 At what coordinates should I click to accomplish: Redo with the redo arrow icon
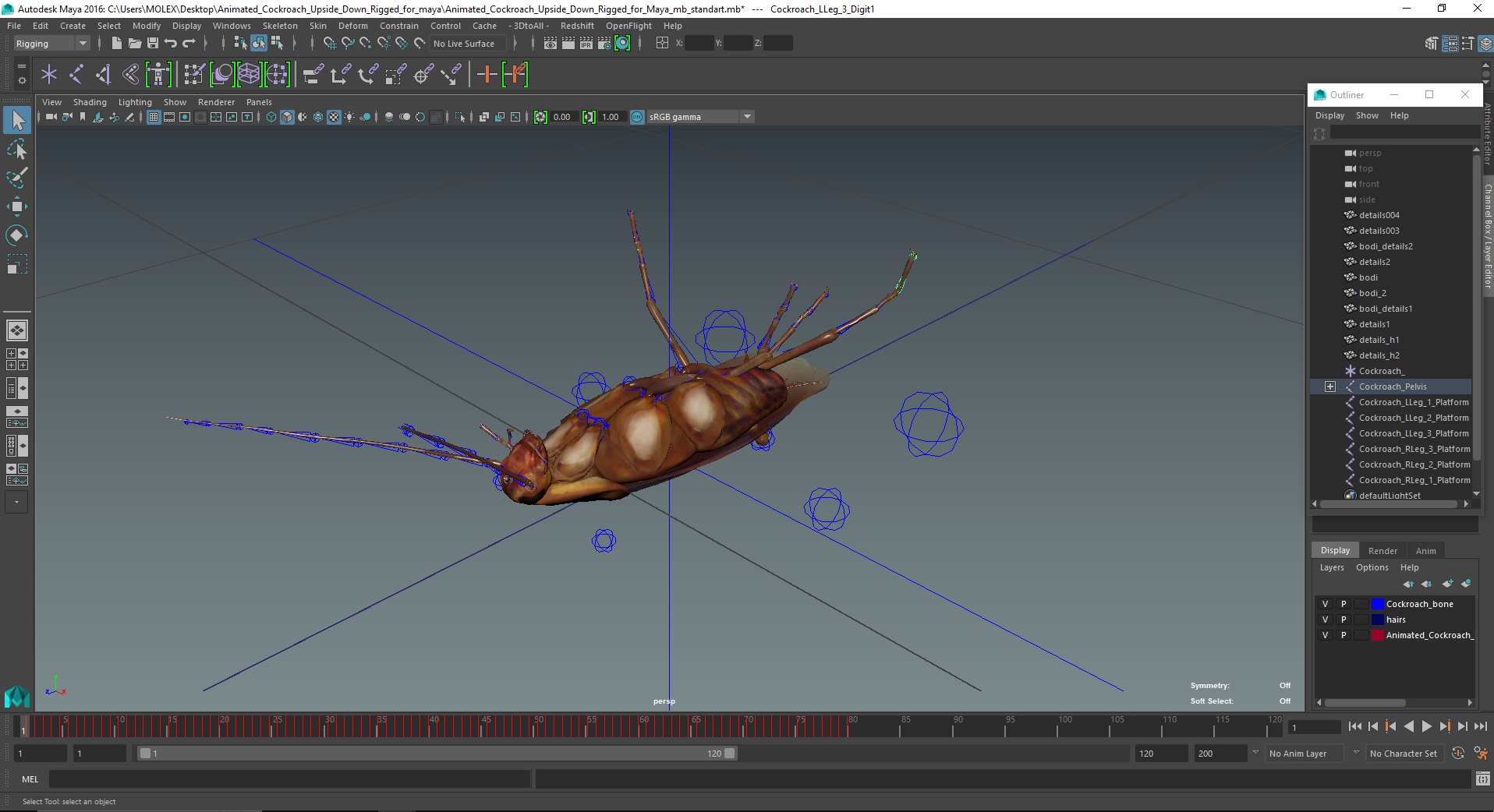[189, 43]
